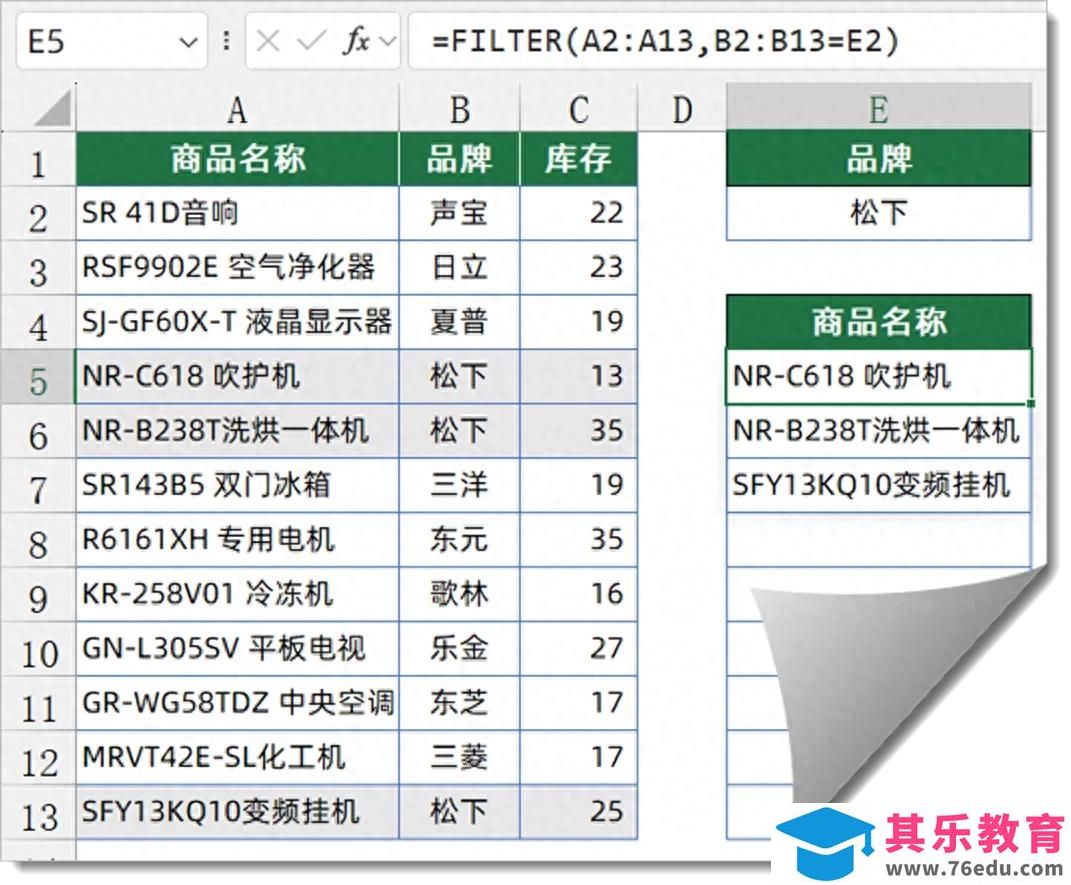Click header cell 库存 in column C
The width and height of the screenshot is (1071, 885).
coord(579,159)
